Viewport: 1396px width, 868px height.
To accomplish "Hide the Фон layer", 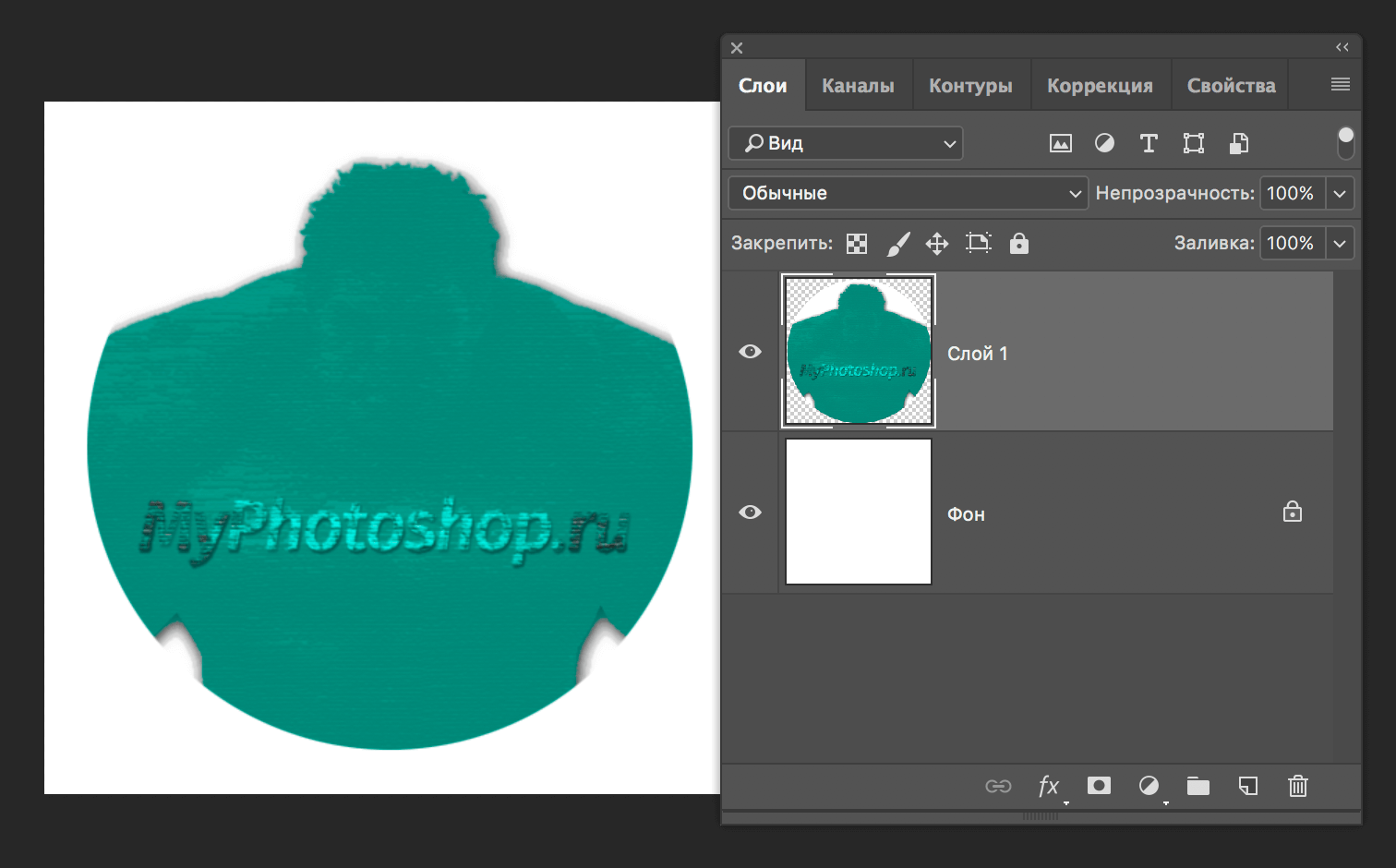I will [x=750, y=512].
